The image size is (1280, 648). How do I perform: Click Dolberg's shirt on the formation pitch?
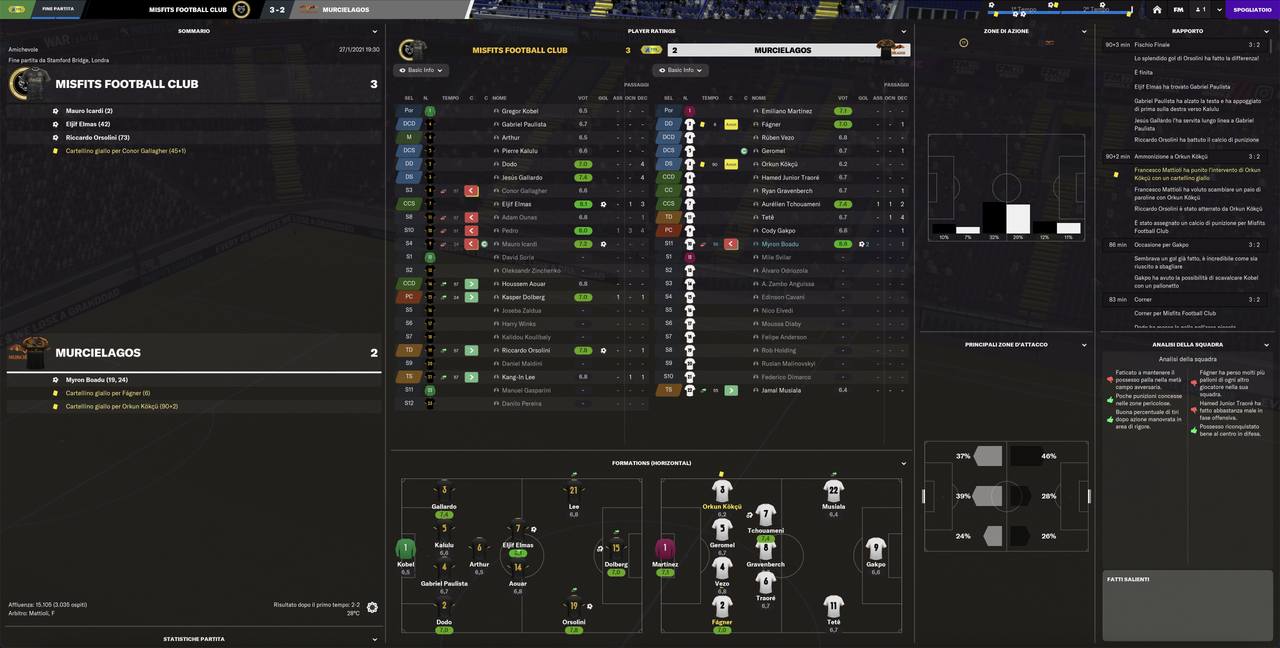click(x=616, y=548)
